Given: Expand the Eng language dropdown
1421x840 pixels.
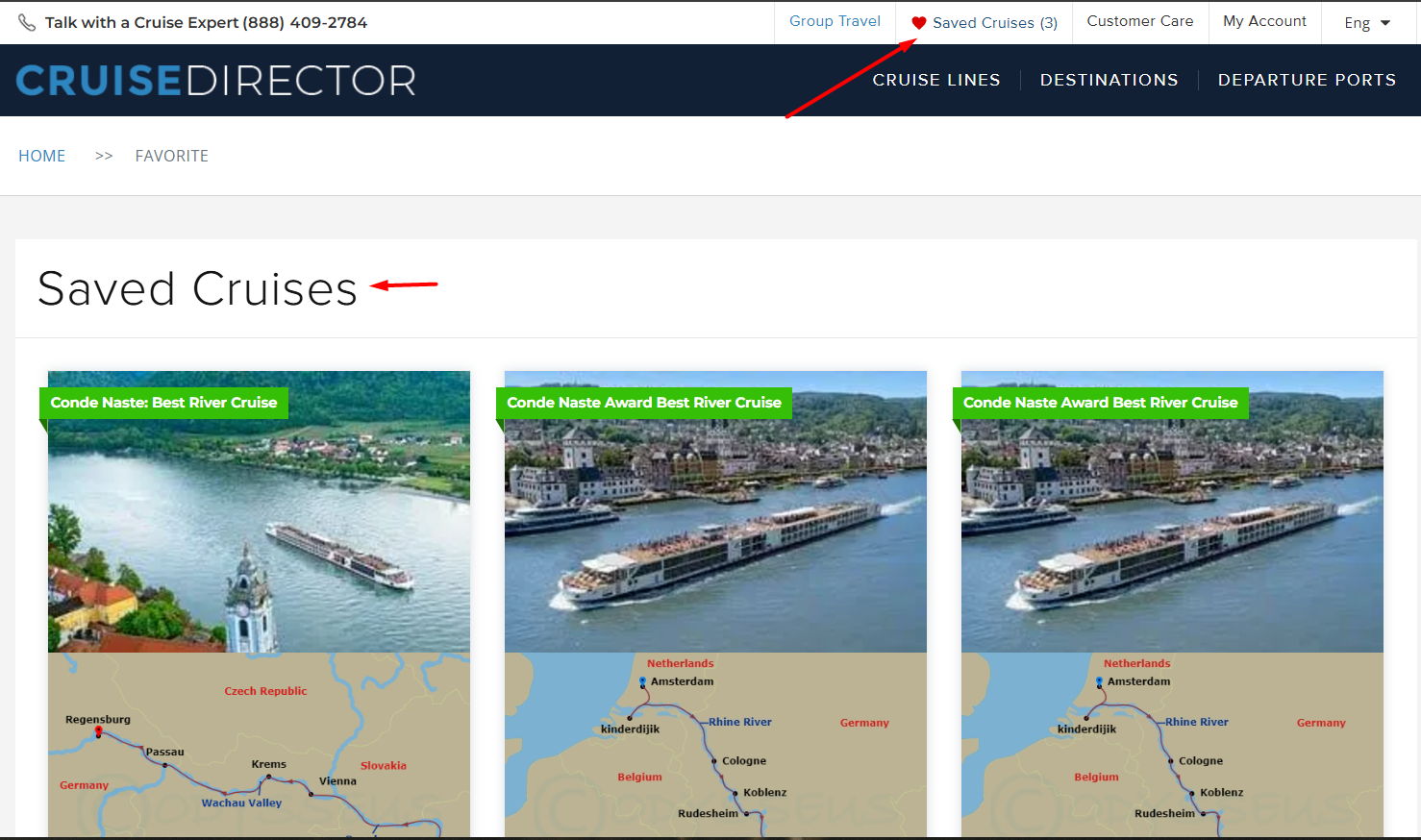Looking at the screenshot, I should click(1367, 23).
